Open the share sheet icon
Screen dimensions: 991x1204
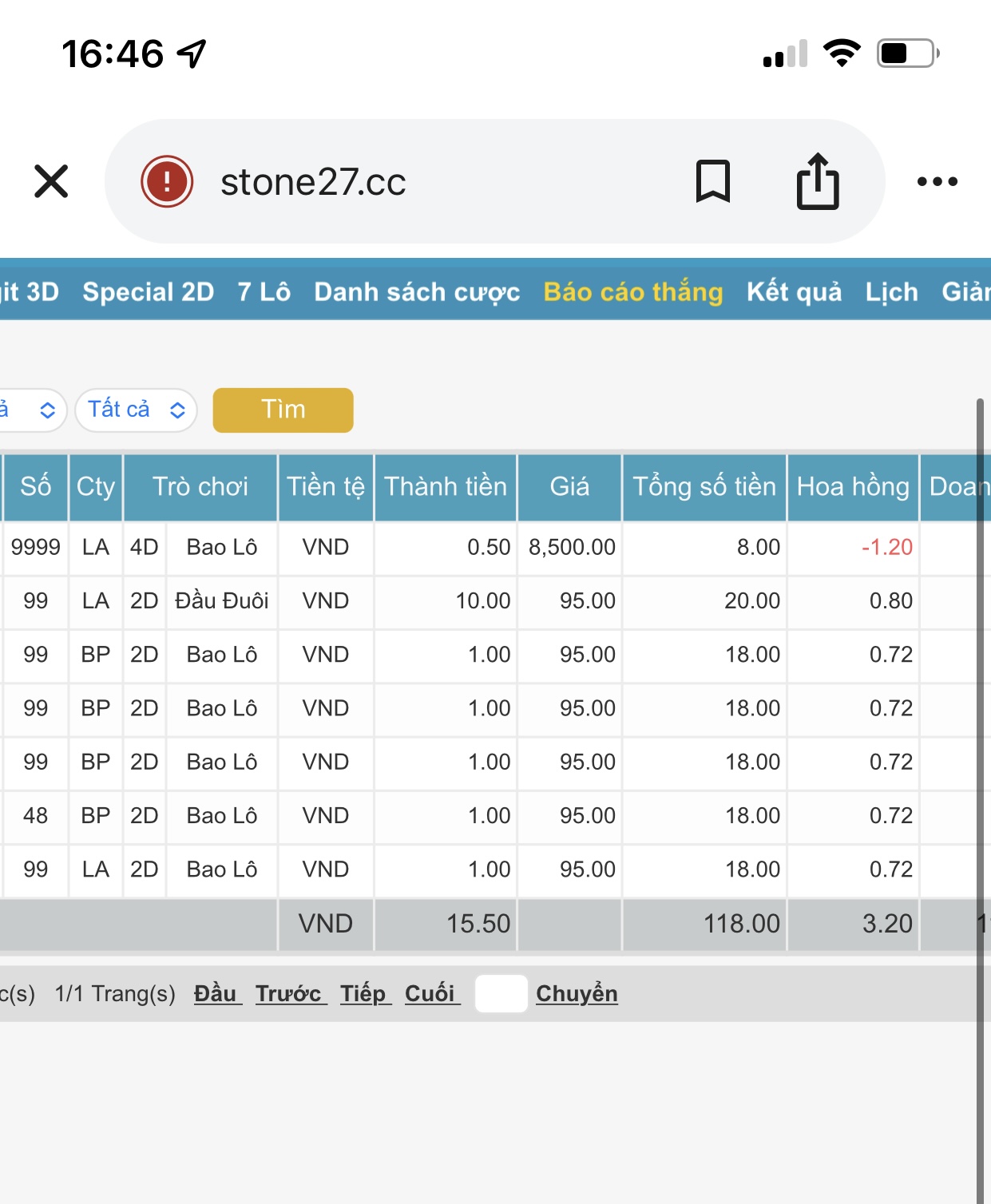(x=818, y=181)
